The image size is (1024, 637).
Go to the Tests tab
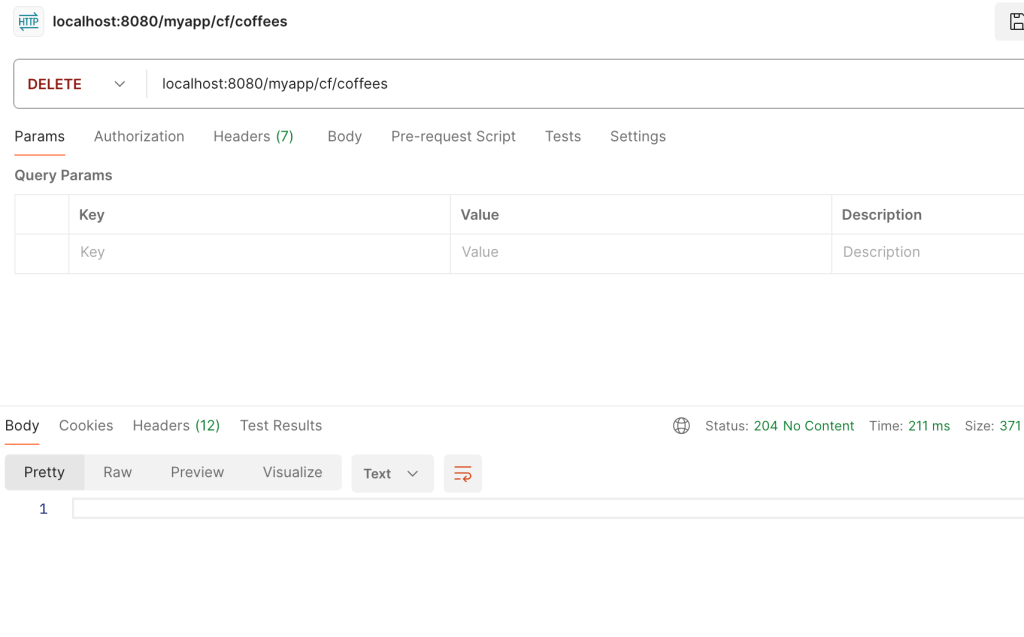(562, 137)
